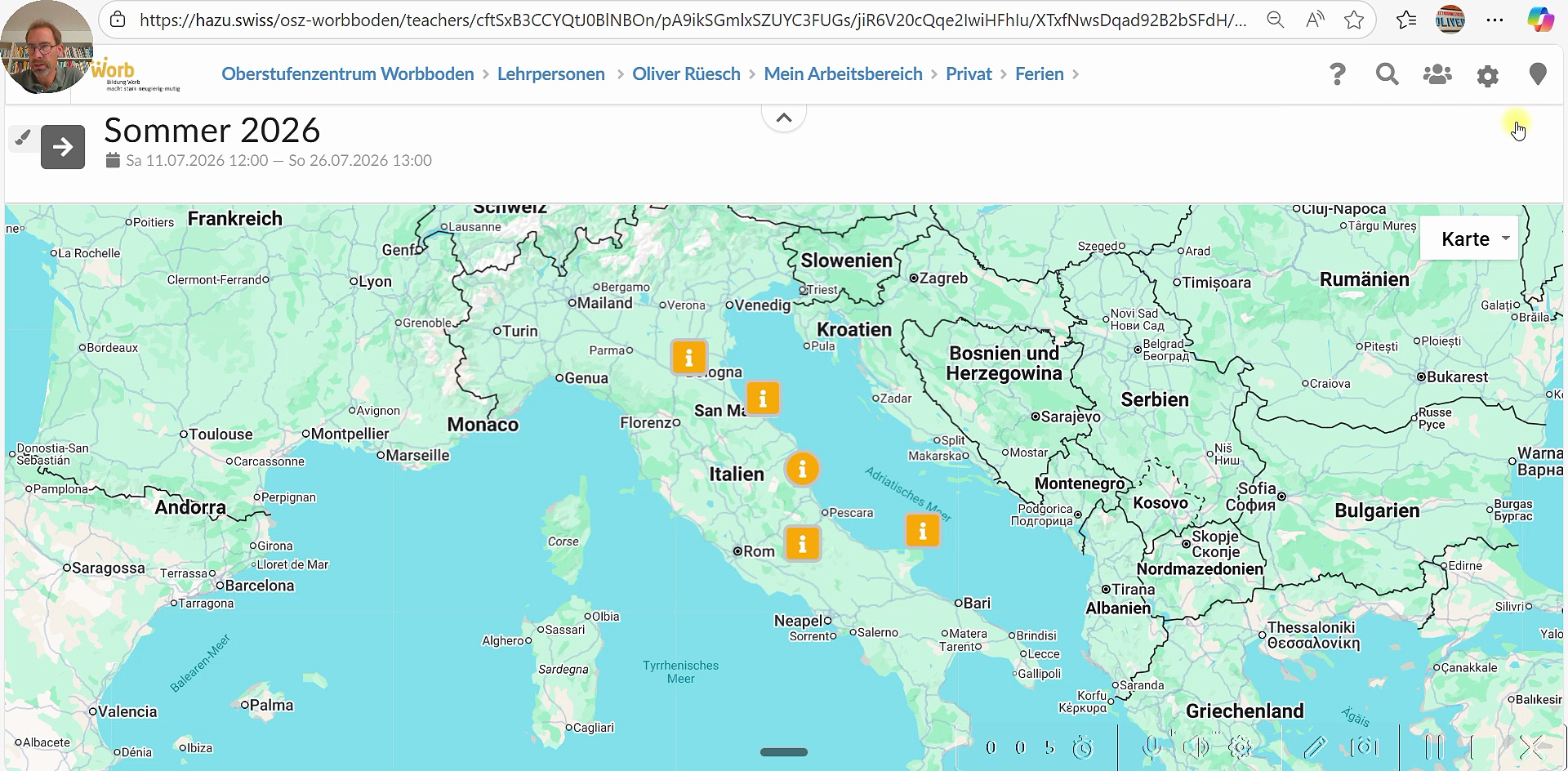Click the paintbrush icon beside Sommer 2026
The height and width of the screenshot is (771, 1568).
point(23,137)
